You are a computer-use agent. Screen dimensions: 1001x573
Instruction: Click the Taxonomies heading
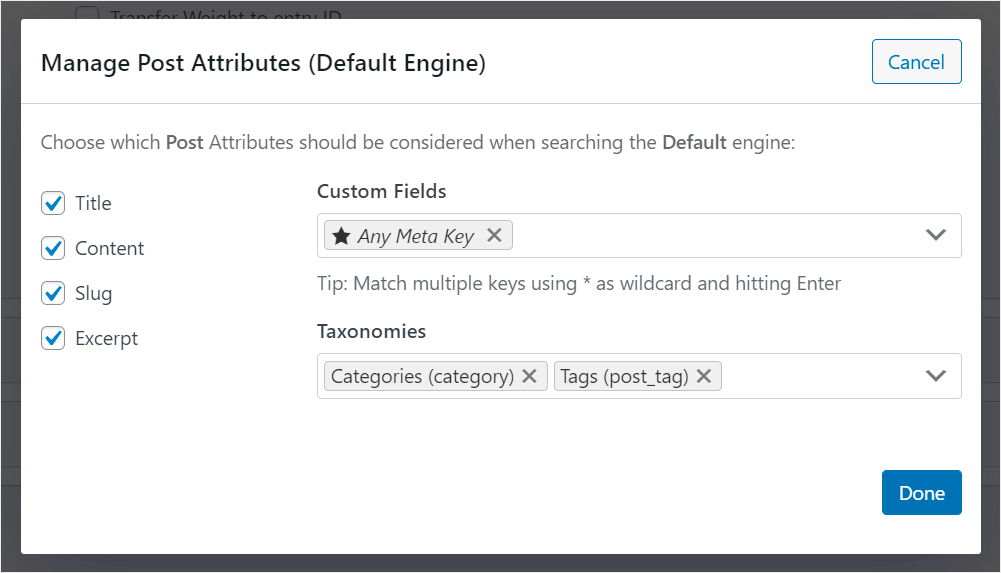[372, 331]
